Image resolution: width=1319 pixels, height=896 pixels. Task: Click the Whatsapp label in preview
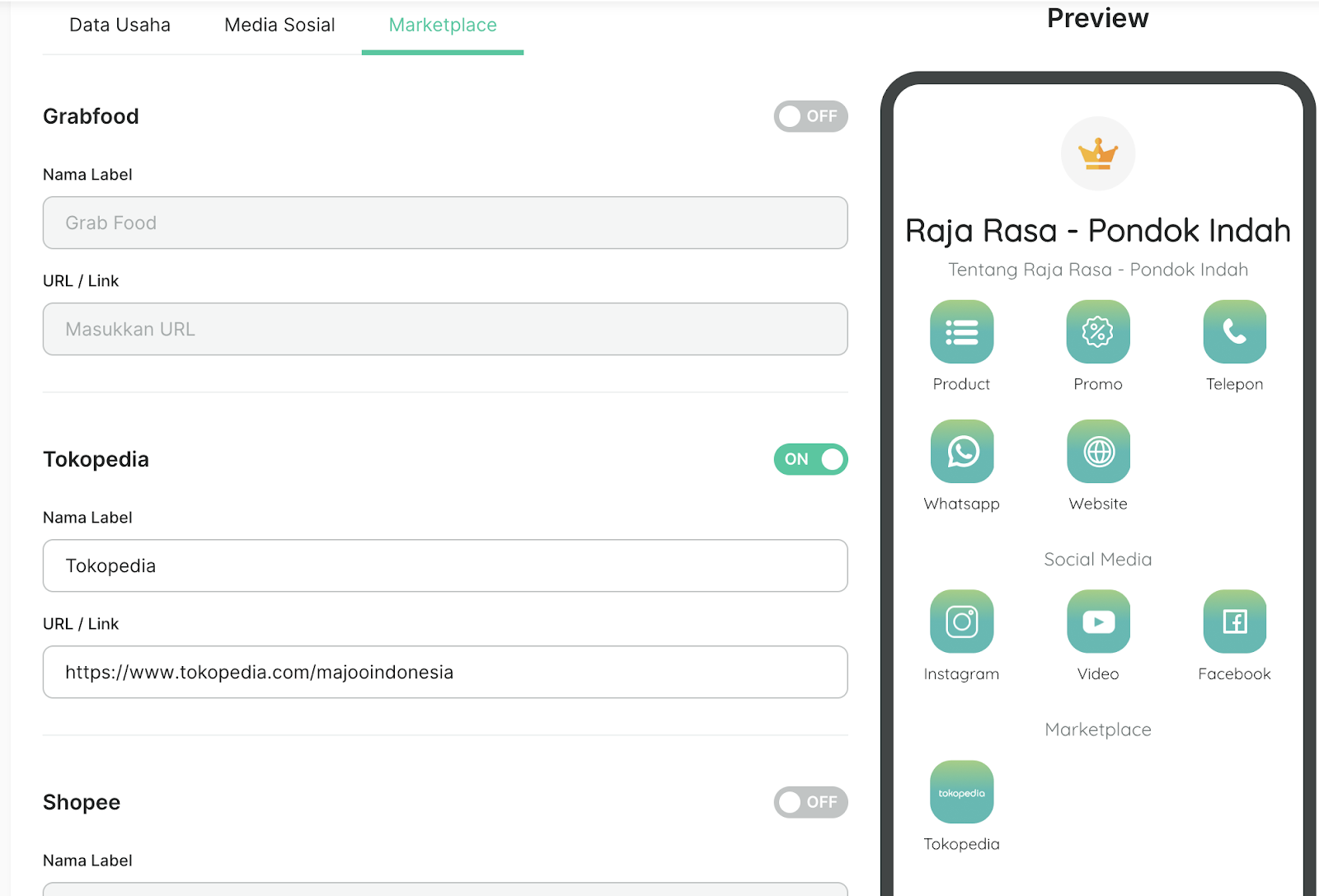click(962, 504)
